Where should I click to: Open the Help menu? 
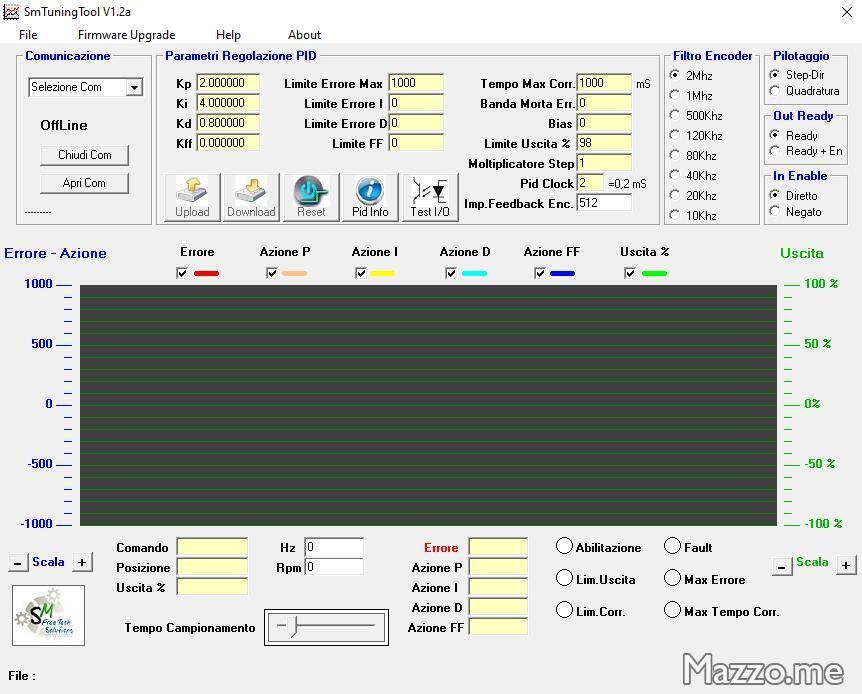point(228,35)
